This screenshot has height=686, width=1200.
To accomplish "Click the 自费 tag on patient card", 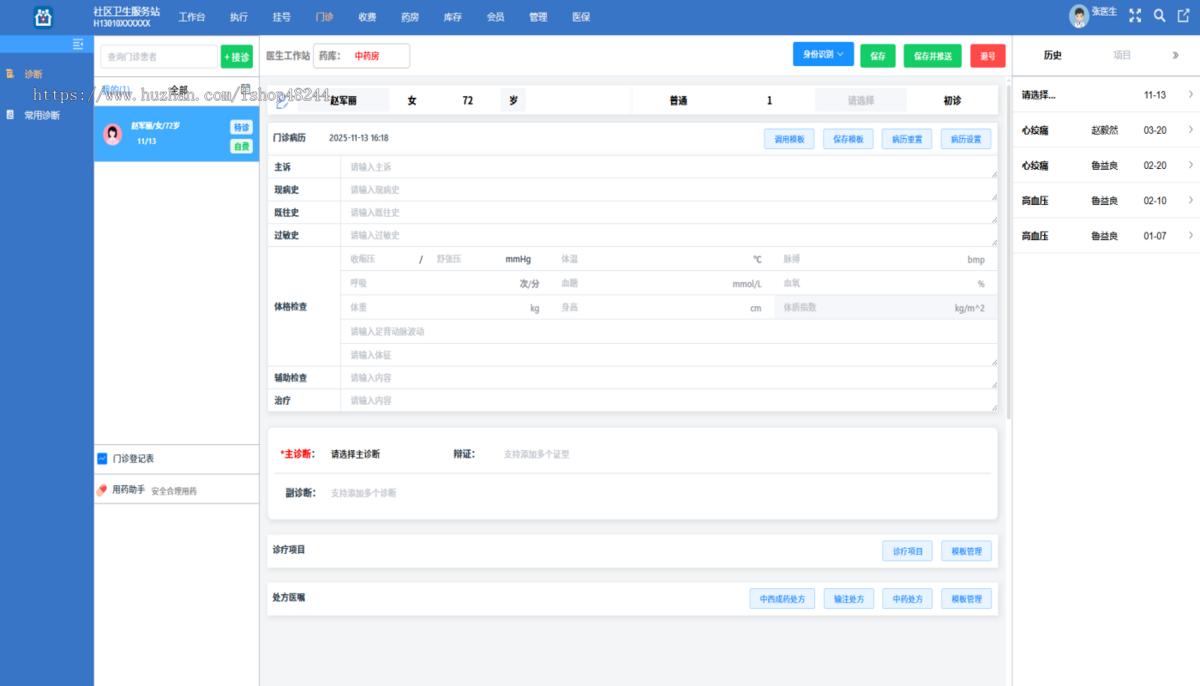I will [241, 146].
